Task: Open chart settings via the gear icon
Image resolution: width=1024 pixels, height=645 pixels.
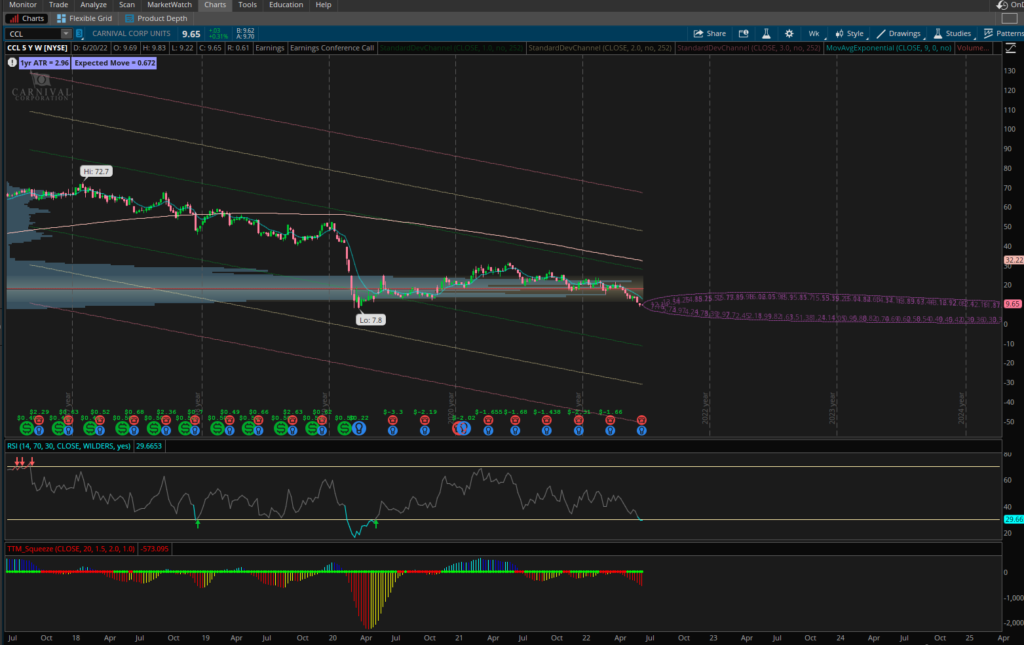Action: (x=789, y=33)
